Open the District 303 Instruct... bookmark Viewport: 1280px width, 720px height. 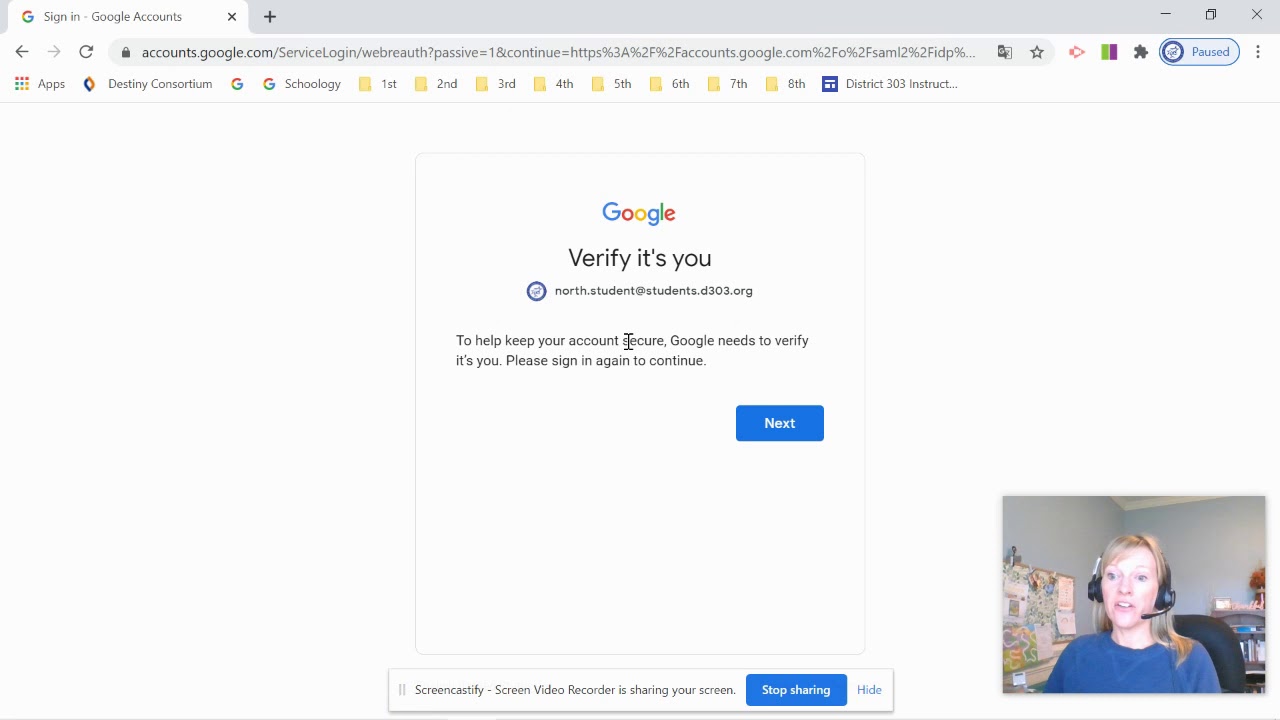(x=890, y=84)
